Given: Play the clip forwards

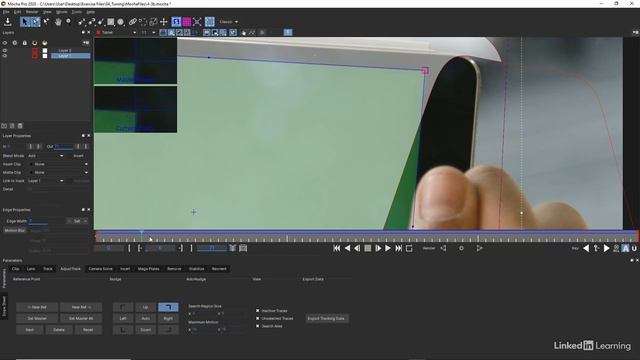Looking at the screenshot, I should coord(388,248).
